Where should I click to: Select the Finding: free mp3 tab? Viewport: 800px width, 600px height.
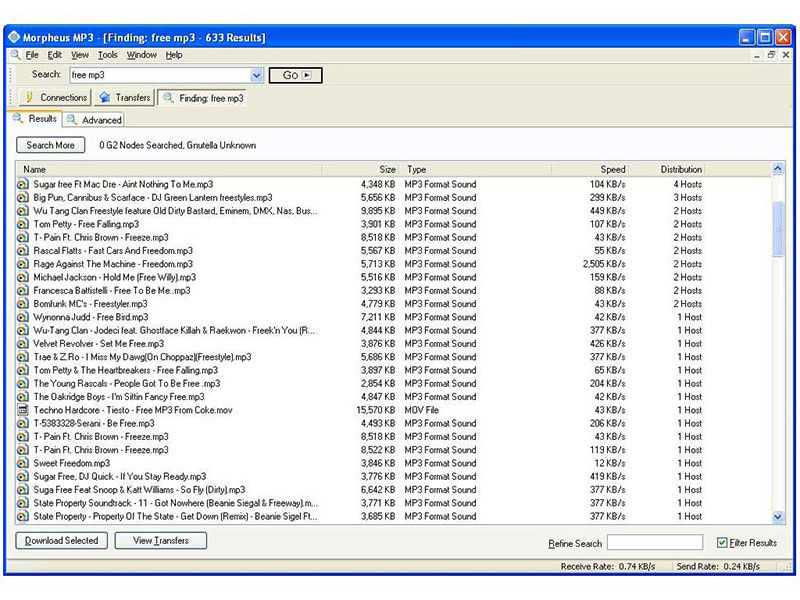(x=203, y=97)
